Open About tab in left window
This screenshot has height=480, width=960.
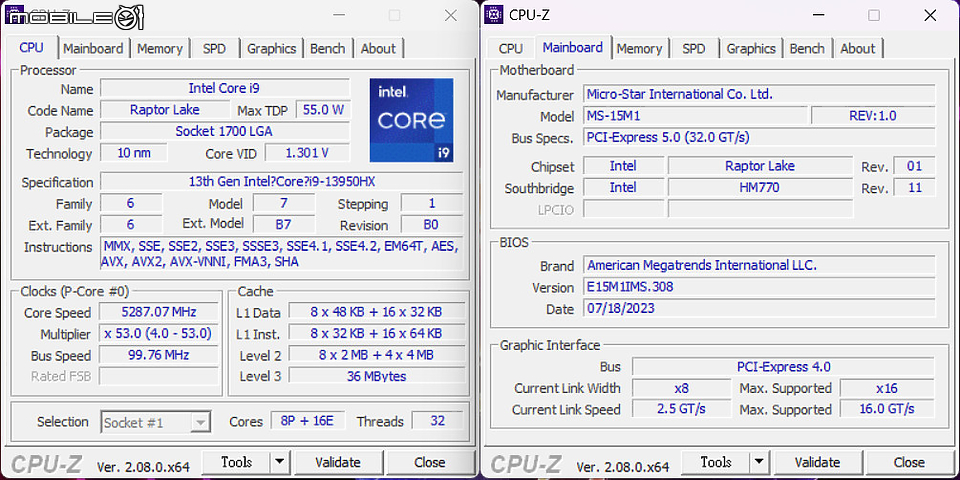coord(378,48)
